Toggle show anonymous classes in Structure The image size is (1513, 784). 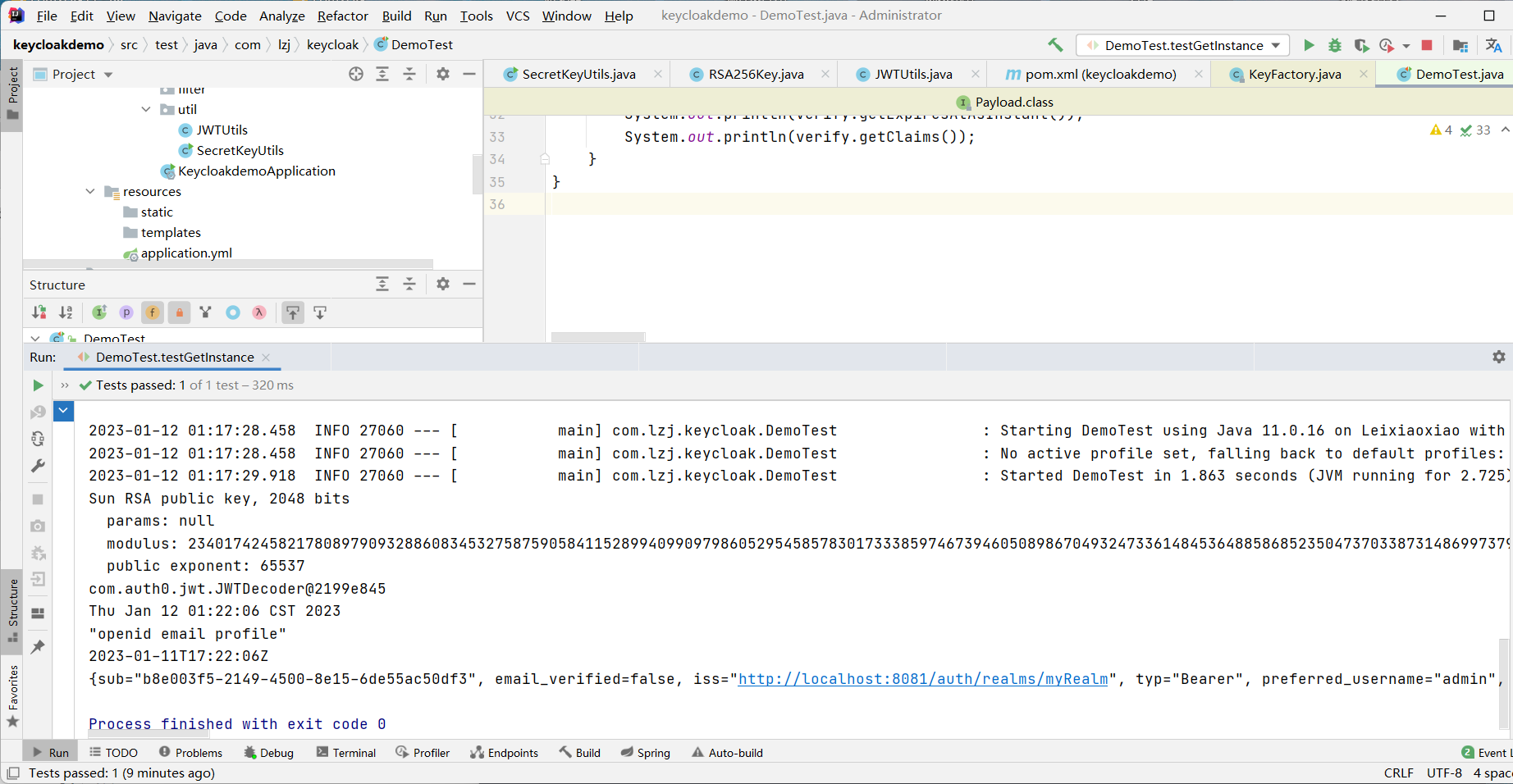233,312
